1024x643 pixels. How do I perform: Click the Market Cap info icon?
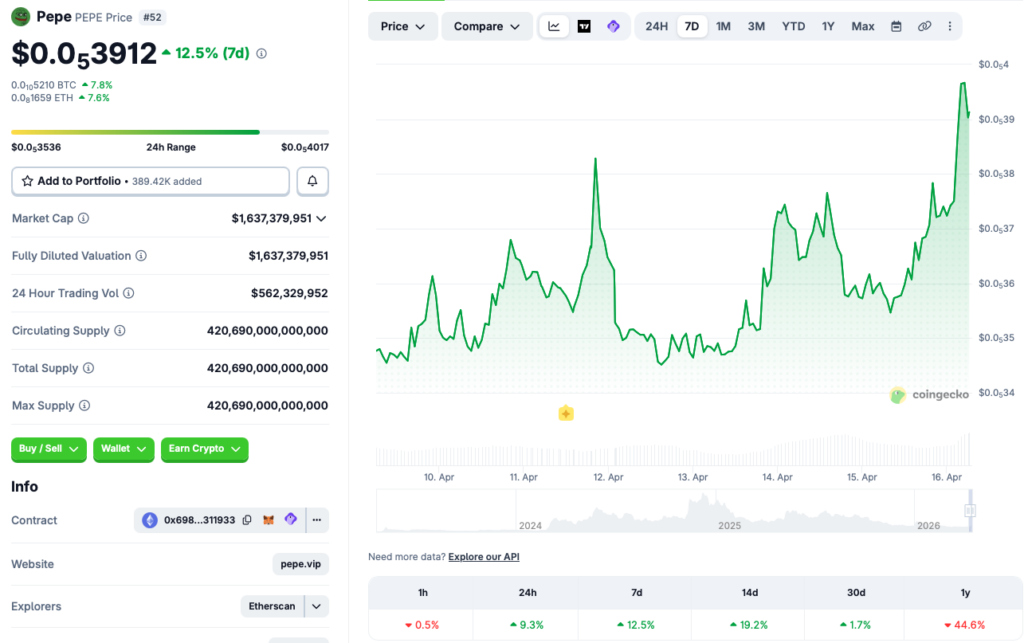pos(83,218)
